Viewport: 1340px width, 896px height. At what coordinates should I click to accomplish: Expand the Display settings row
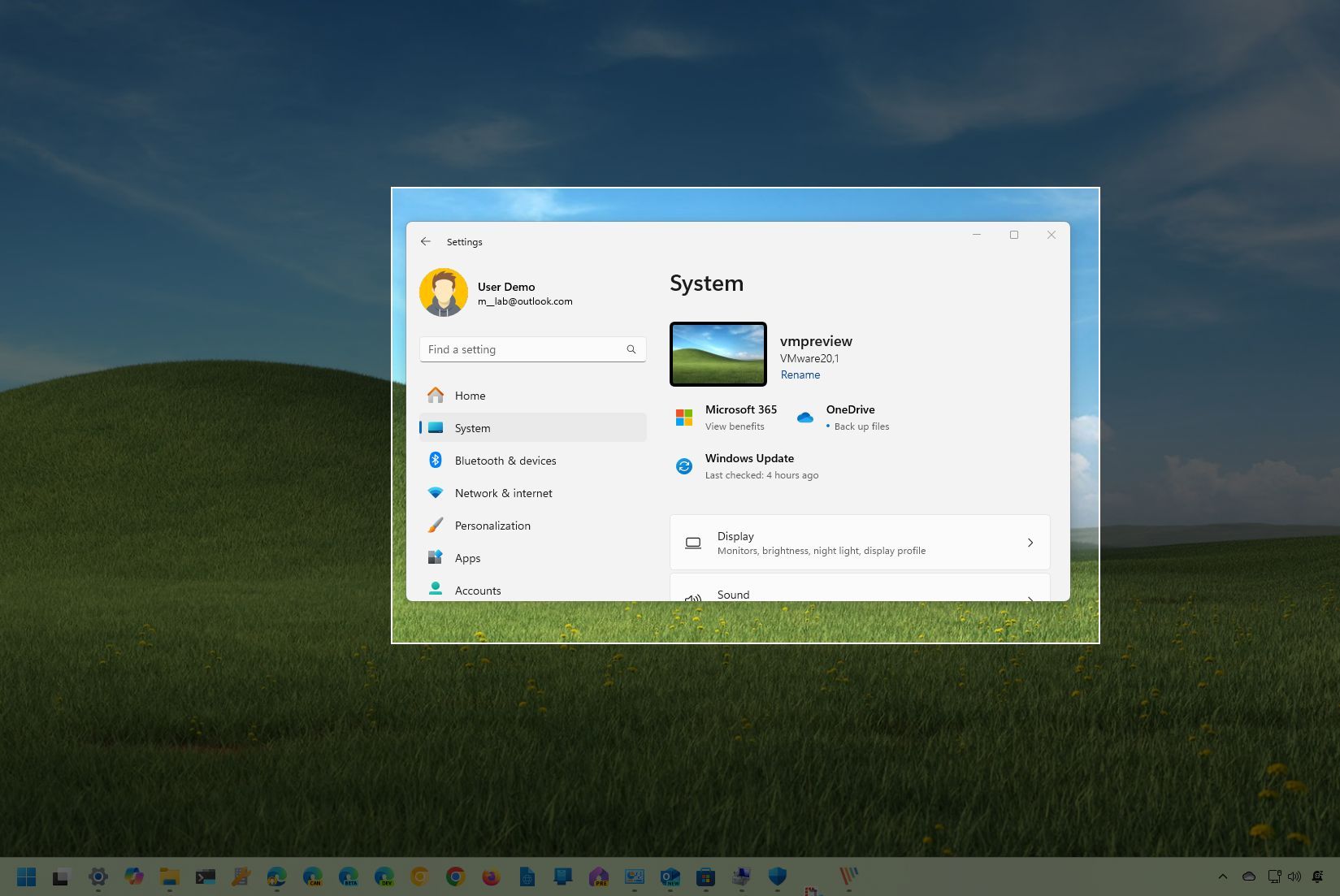click(859, 542)
